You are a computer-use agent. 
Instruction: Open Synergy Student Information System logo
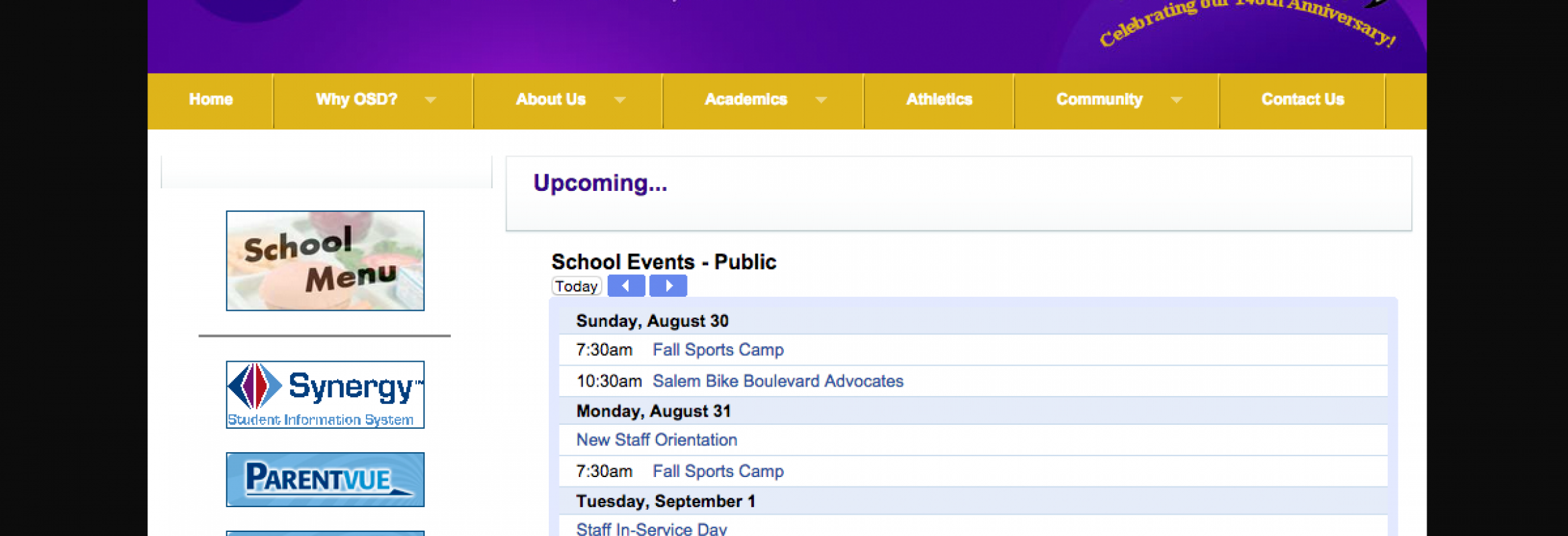click(325, 395)
